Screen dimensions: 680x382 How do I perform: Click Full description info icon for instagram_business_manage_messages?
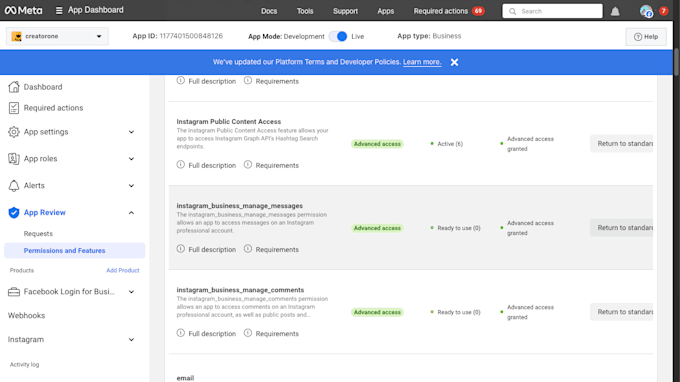point(181,249)
